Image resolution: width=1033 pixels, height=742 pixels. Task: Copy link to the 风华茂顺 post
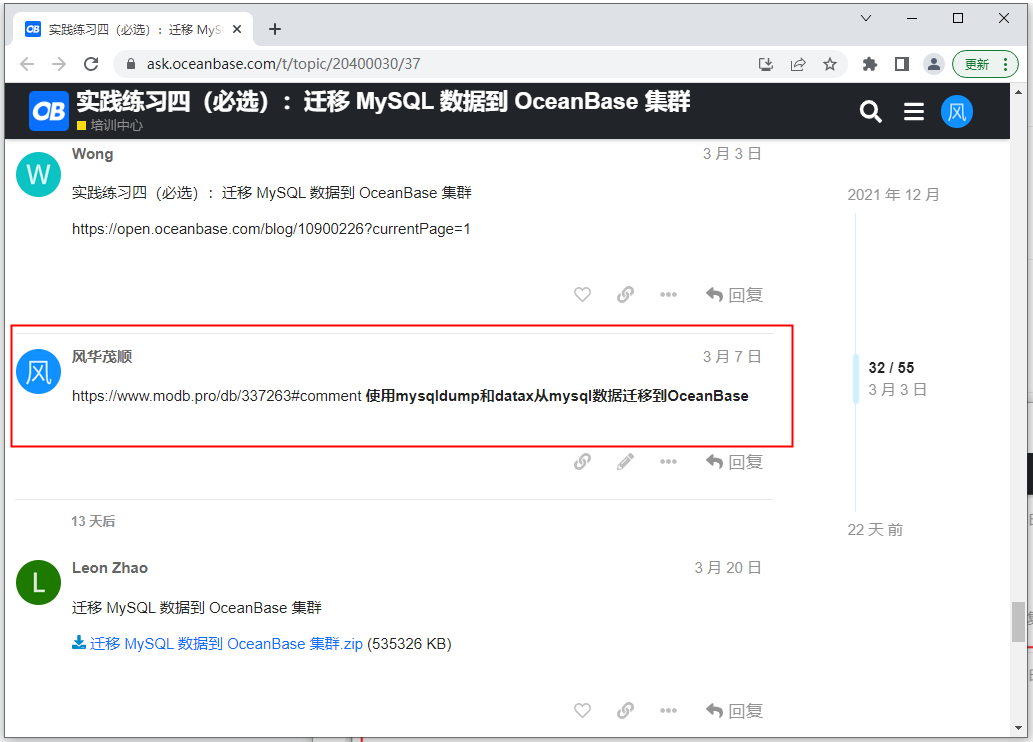click(582, 461)
